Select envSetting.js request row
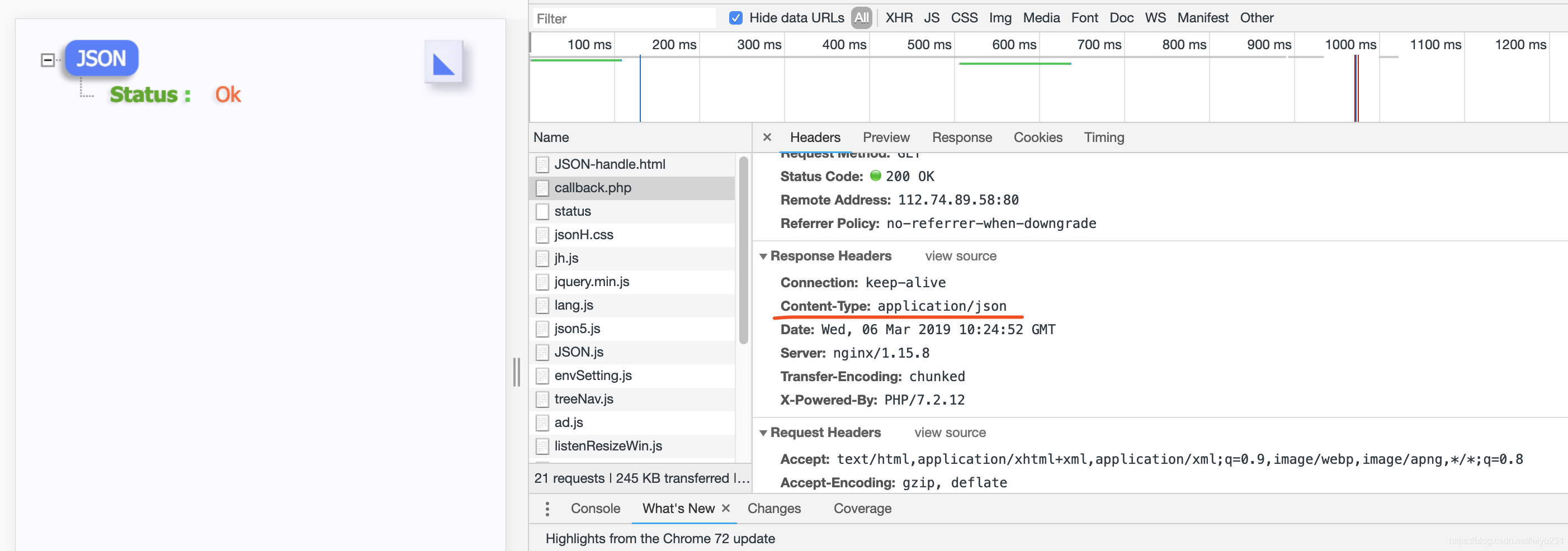The width and height of the screenshot is (1568, 551). (632, 375)
